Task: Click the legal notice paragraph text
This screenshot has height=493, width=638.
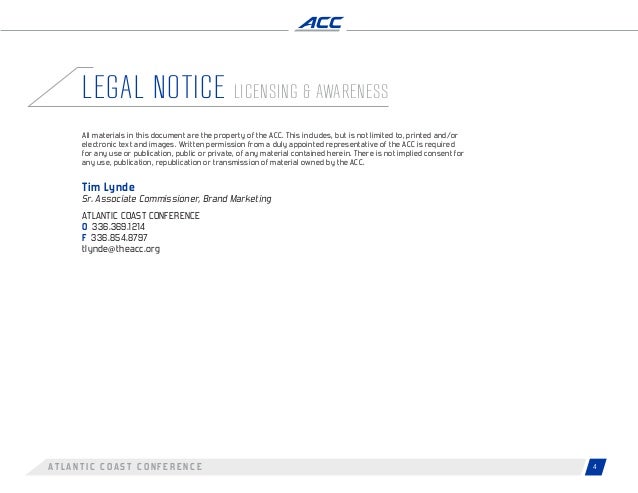Action: point(273,149)
